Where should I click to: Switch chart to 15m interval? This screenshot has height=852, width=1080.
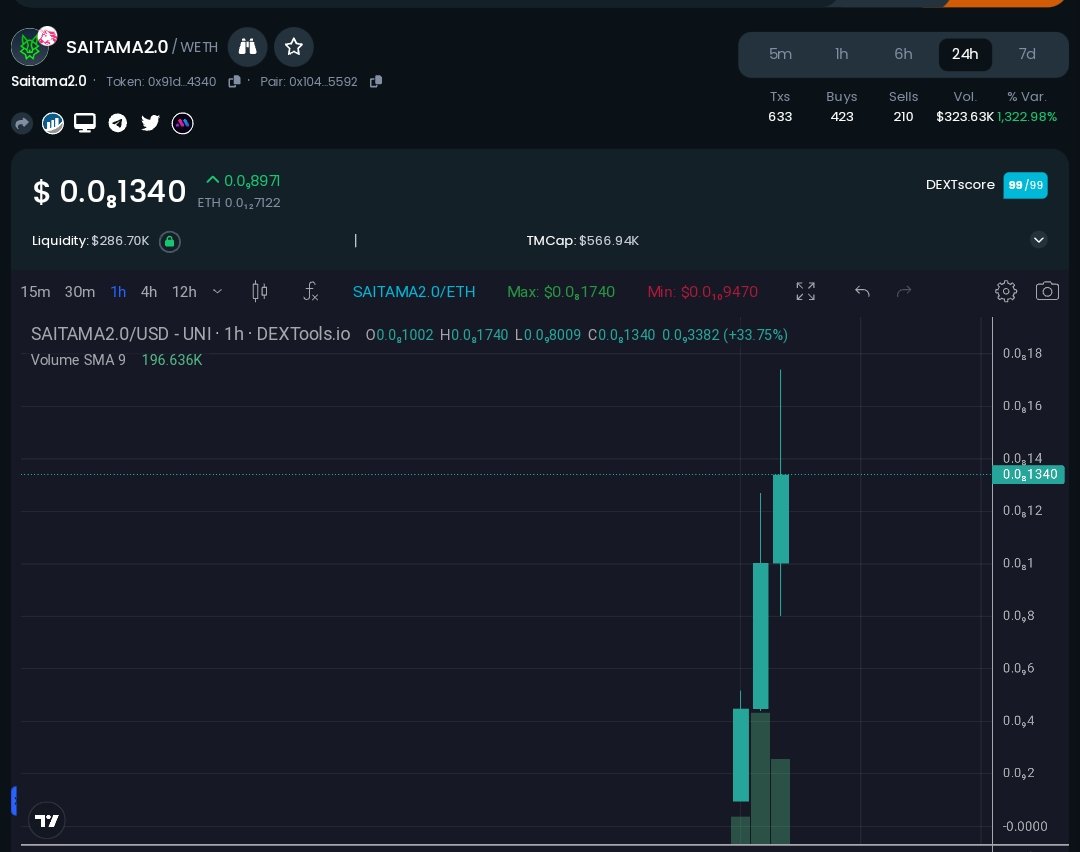(35, 292)
